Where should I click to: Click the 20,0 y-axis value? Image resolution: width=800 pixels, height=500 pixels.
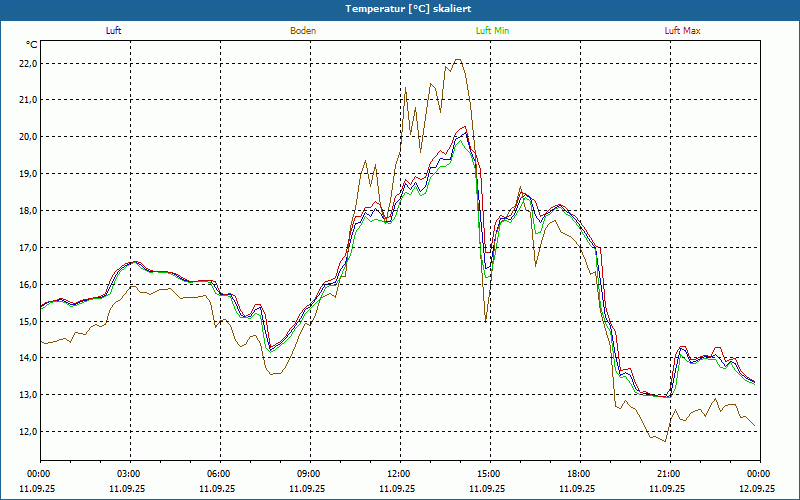click(x=27, y=137)
